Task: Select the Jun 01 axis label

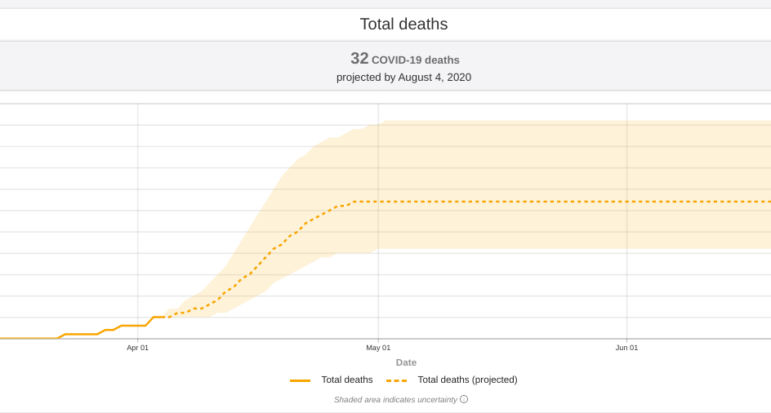Action: 627,348
